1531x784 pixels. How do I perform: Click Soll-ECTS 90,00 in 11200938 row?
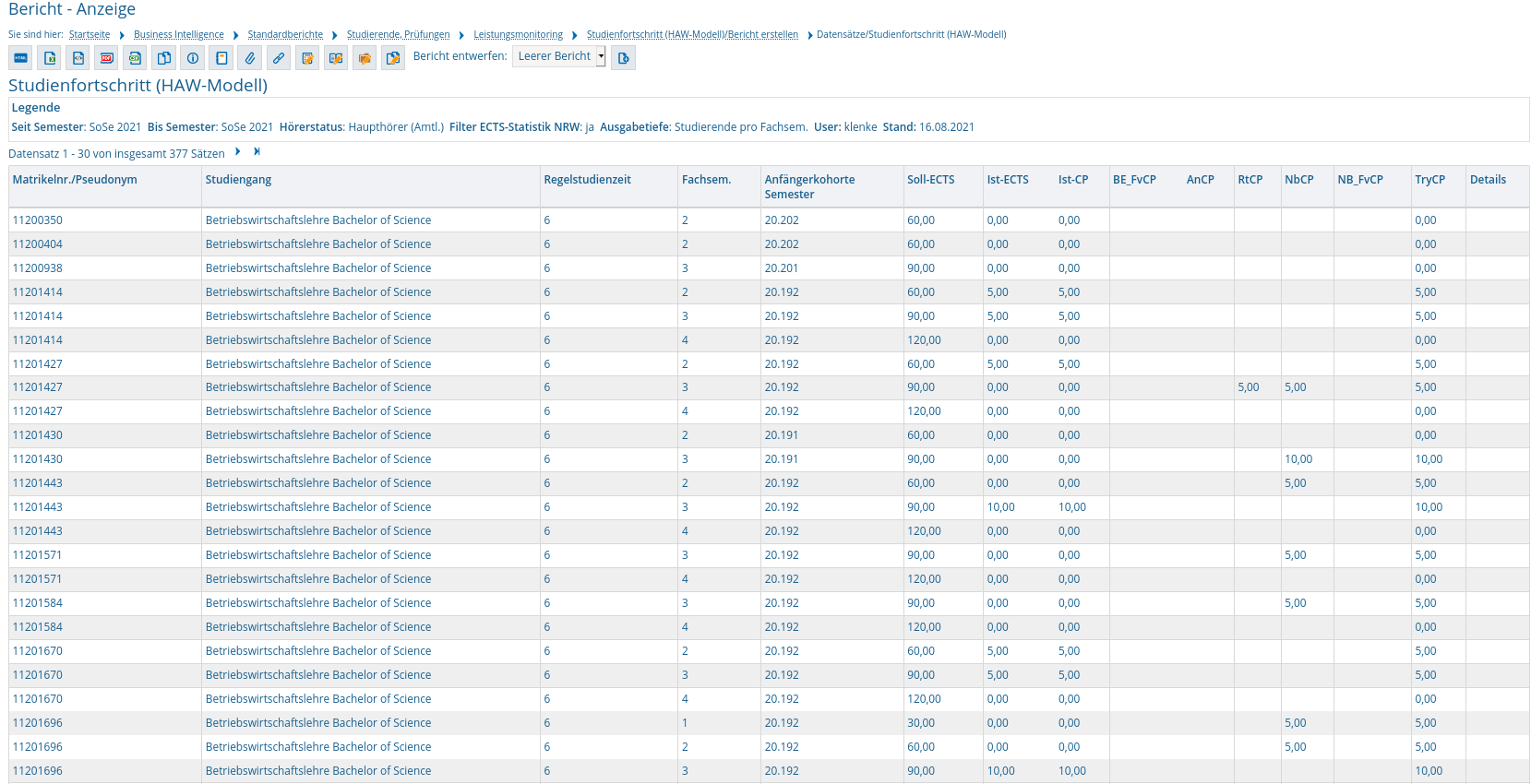click(x=921, y=268)
